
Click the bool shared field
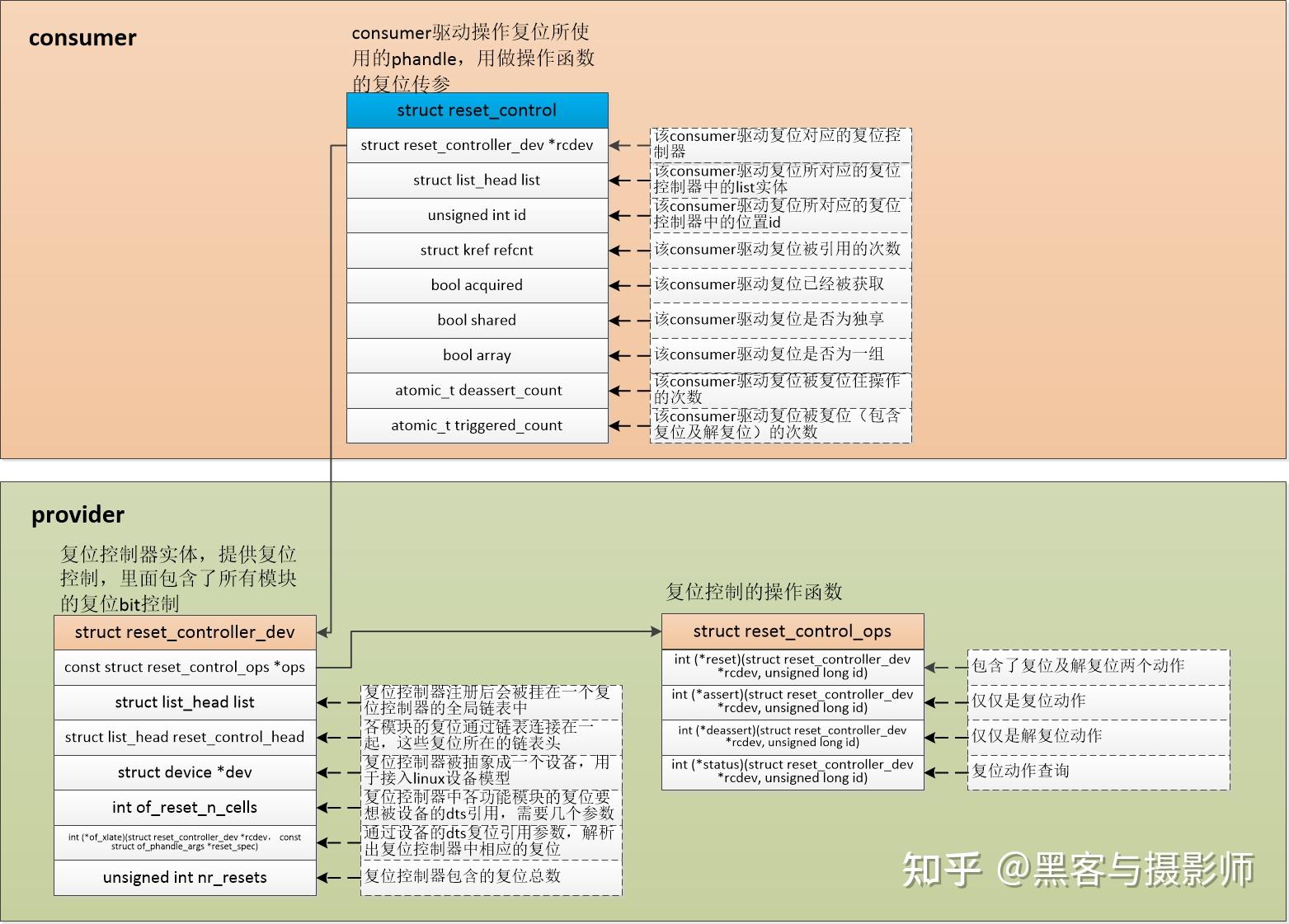point(477,320)
